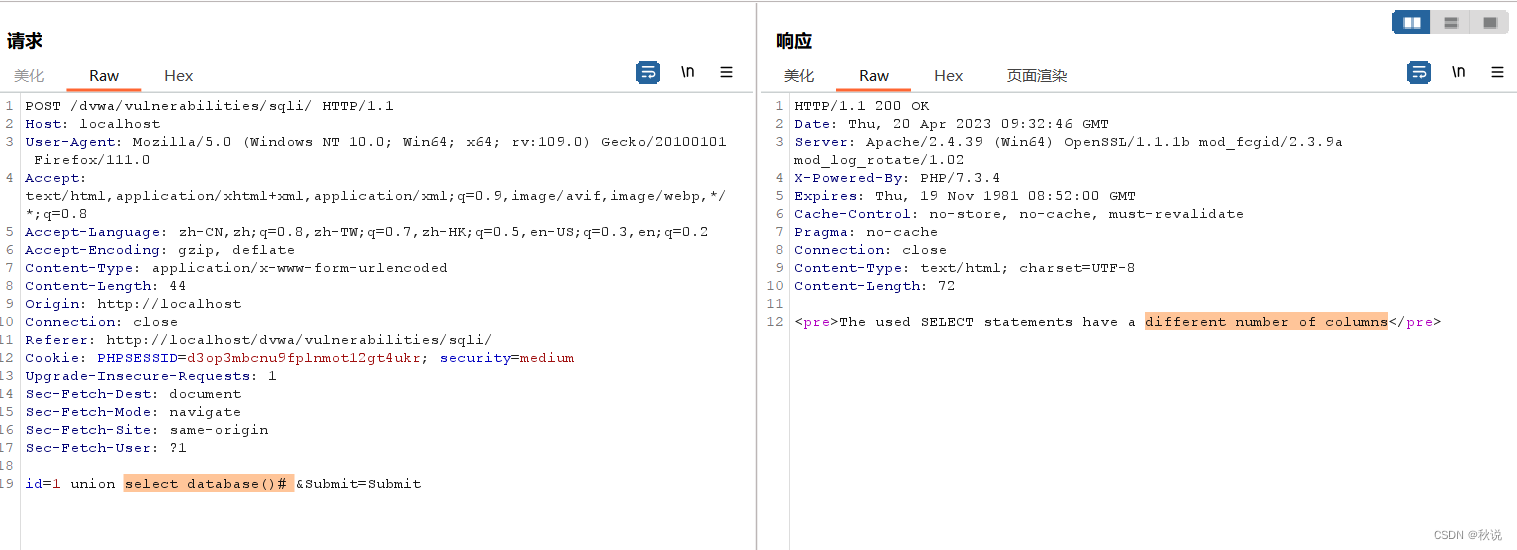Click the Upgrade-Insecure-Requests: 1 line

[151, 376]
